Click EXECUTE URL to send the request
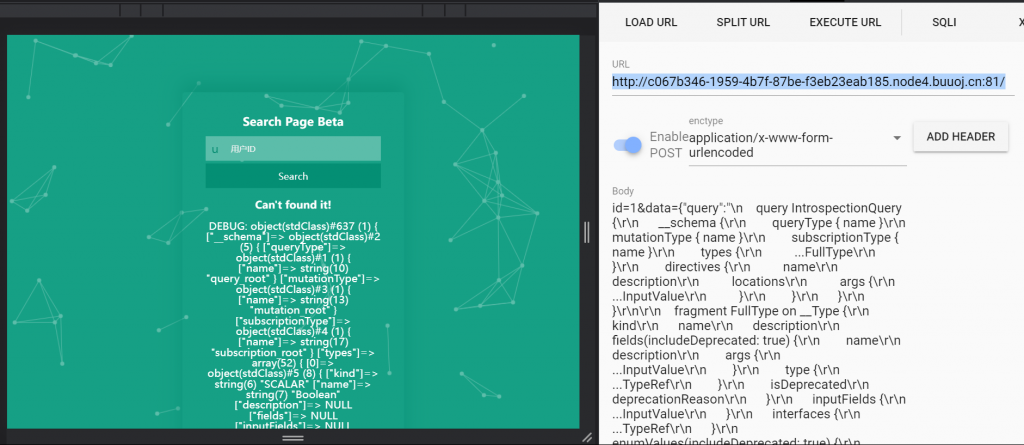The height and width of the screenshot is (445, 1024). tap(845, 22)
